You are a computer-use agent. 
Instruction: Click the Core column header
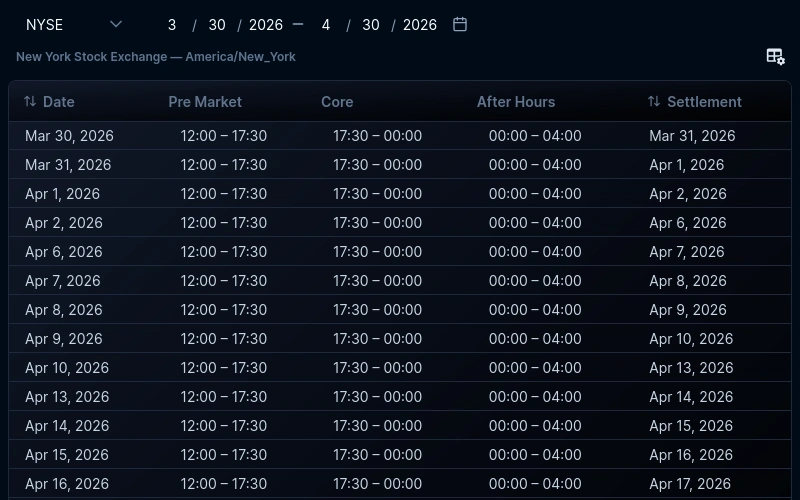tap(337, 102)
